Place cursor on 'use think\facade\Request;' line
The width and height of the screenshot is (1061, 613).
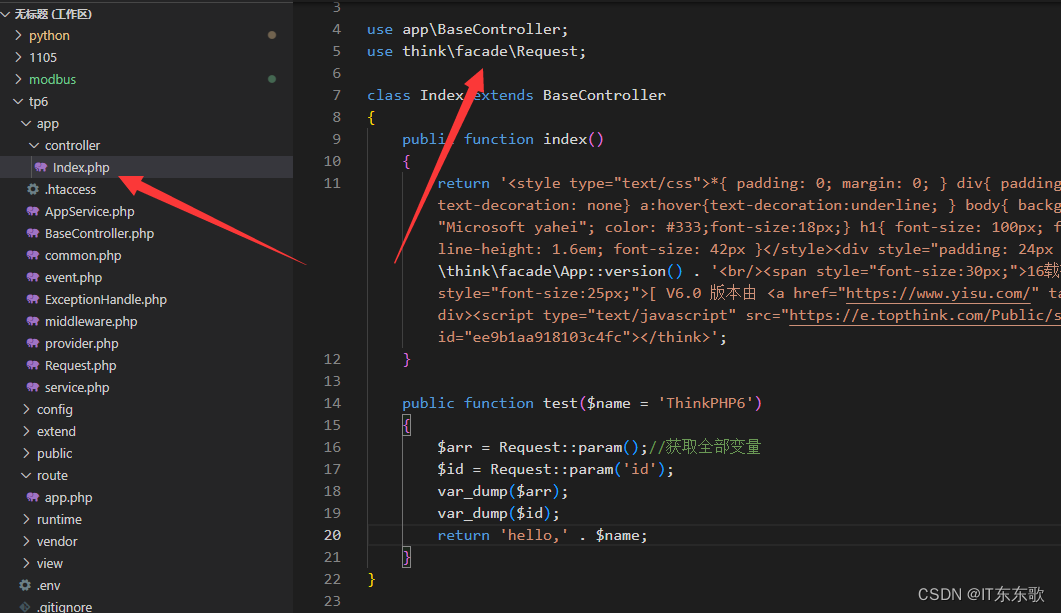[x=476, y=51]
